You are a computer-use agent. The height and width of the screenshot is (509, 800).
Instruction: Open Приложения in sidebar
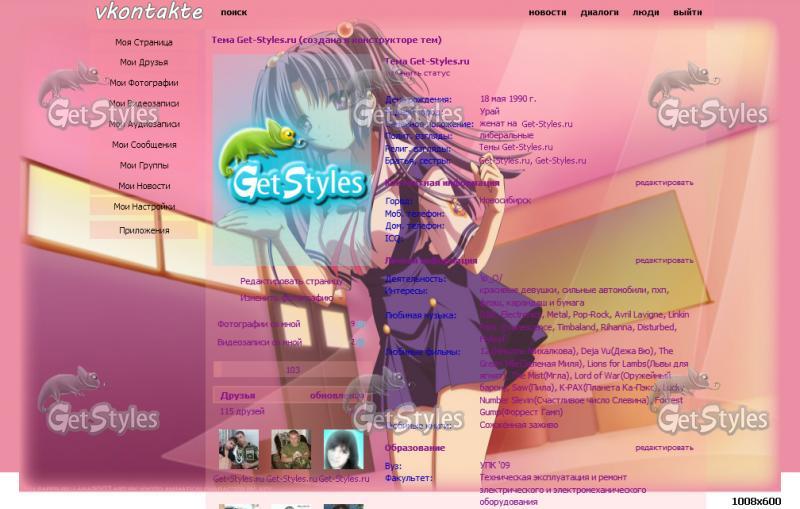pyautogui.click(x=144, y=230)
